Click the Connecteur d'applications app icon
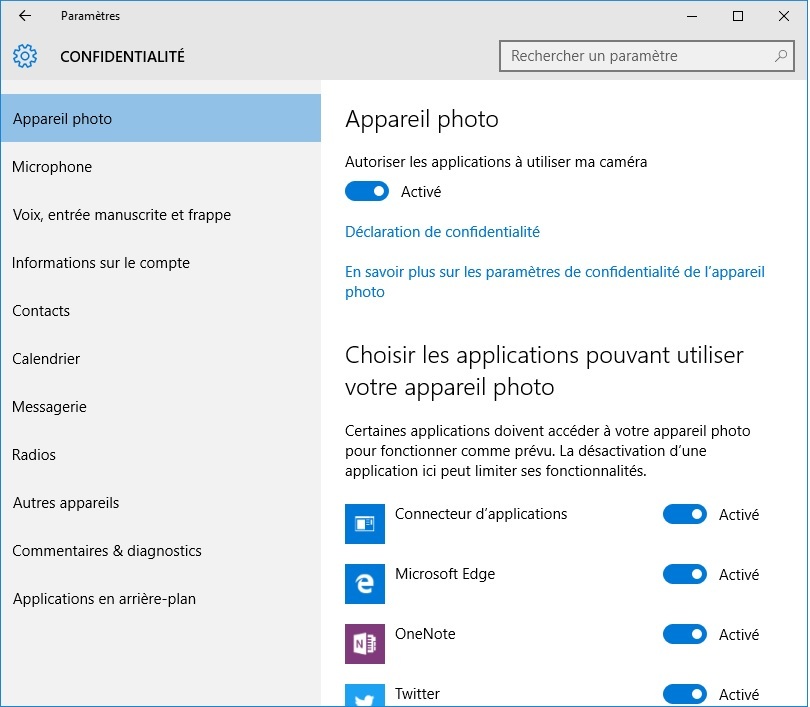The height and width of the screenshot is (707, 810). pyautogui.click(x=365, y=524)
